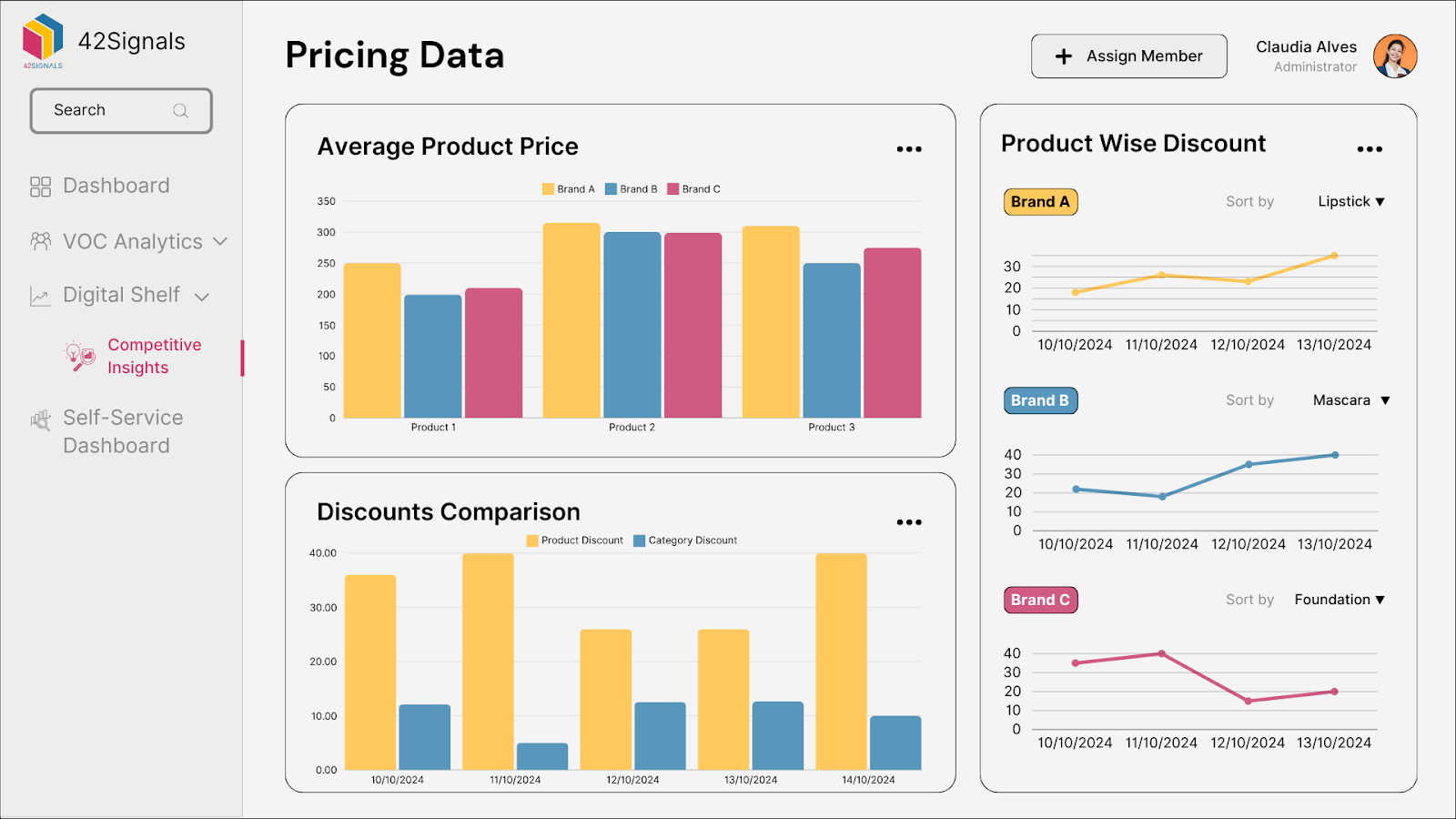Open the Mascara sort dropdown

1351,400
